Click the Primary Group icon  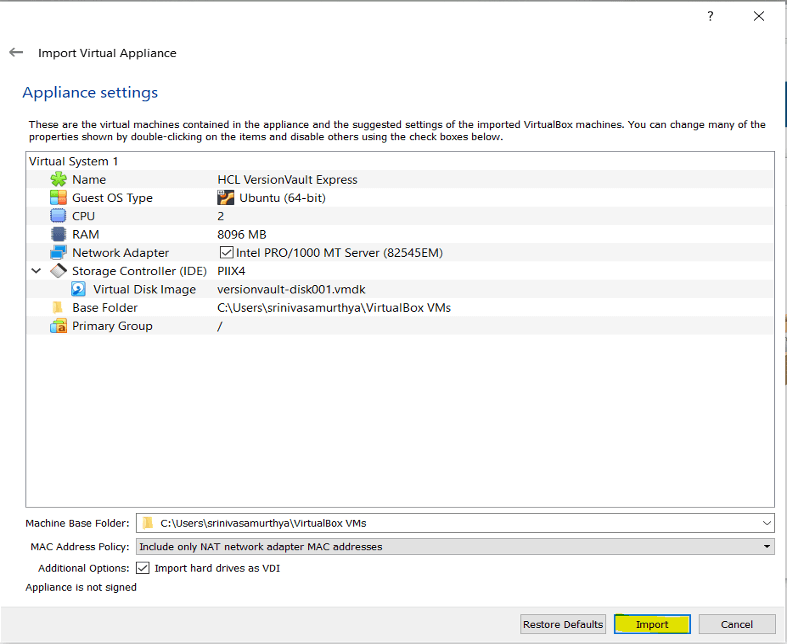(x=58, y=326)
